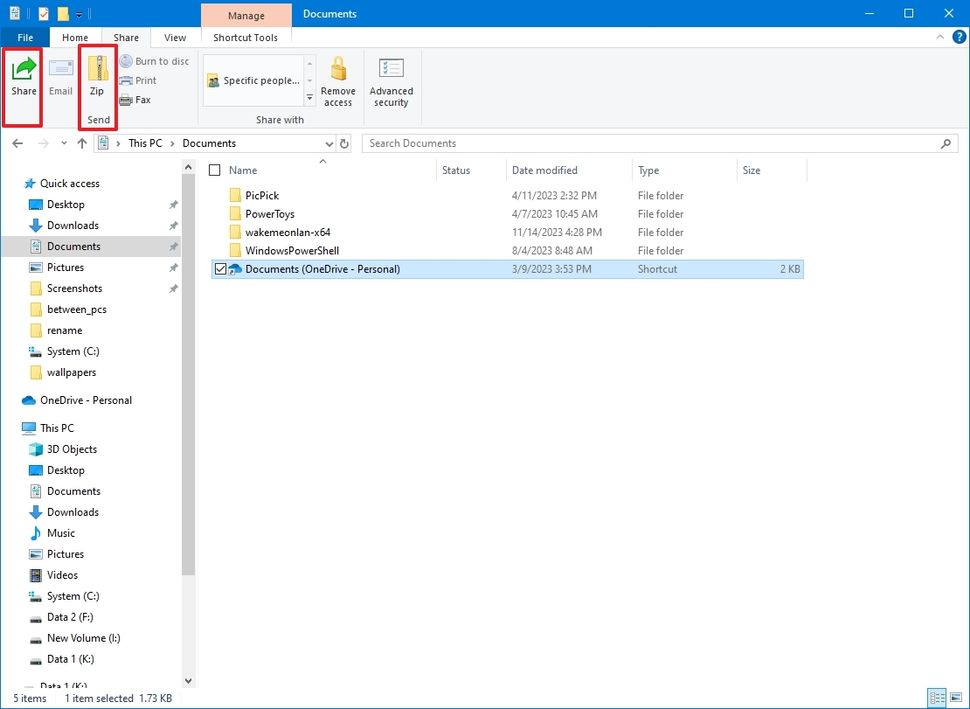The width and height of the screenshot is (970, 709).
Task: Click Remove access in the ribbon
Action: tap(338, 82)
